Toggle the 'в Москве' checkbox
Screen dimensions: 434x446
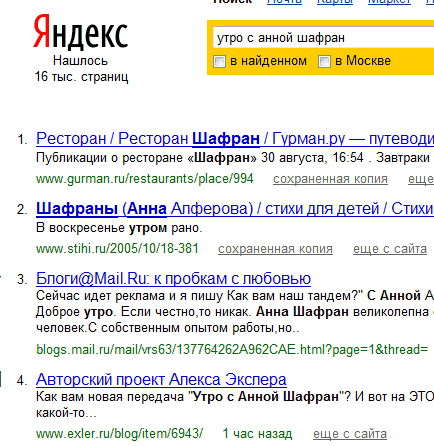tap(324, 62)
